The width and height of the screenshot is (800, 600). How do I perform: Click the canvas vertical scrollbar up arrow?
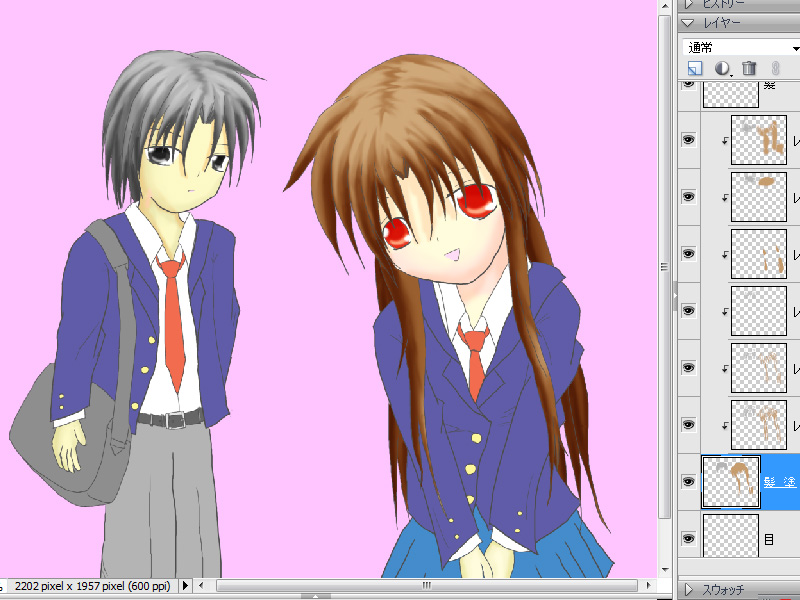665,6
